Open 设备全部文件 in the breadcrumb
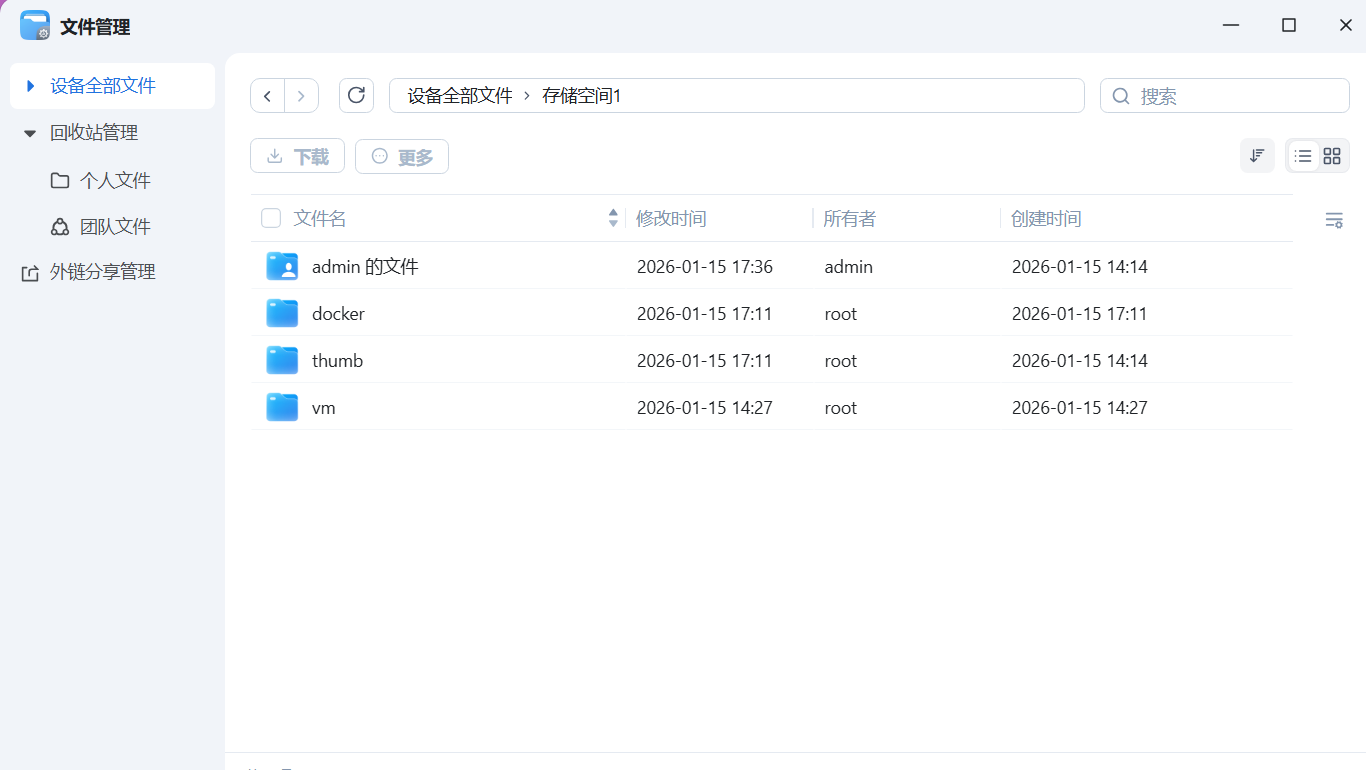Screen dimensions: 1366x770 click(x=459, y=95)
